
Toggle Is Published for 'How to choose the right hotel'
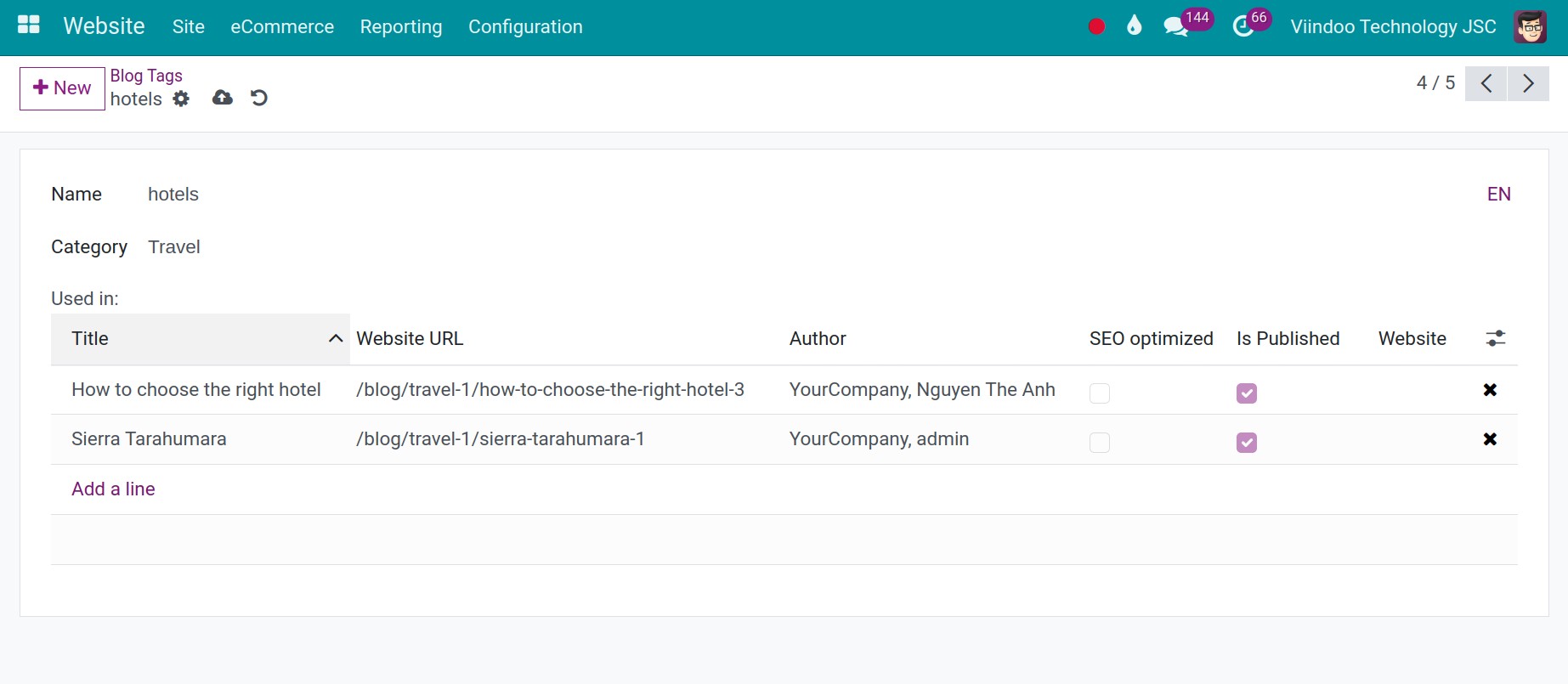[1247, 393]
